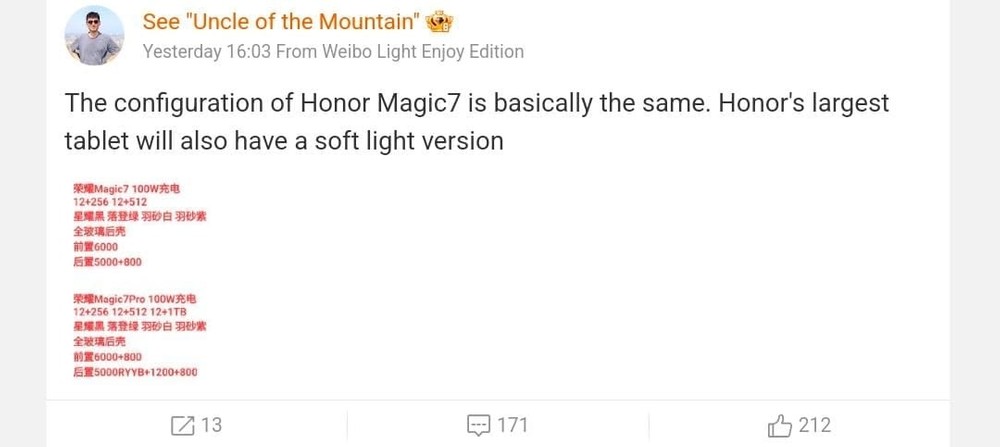This screenshot has width=1000, height=447.
Task: Click the repost share icon
Action: pyautogui.click(x=182, y=425)
